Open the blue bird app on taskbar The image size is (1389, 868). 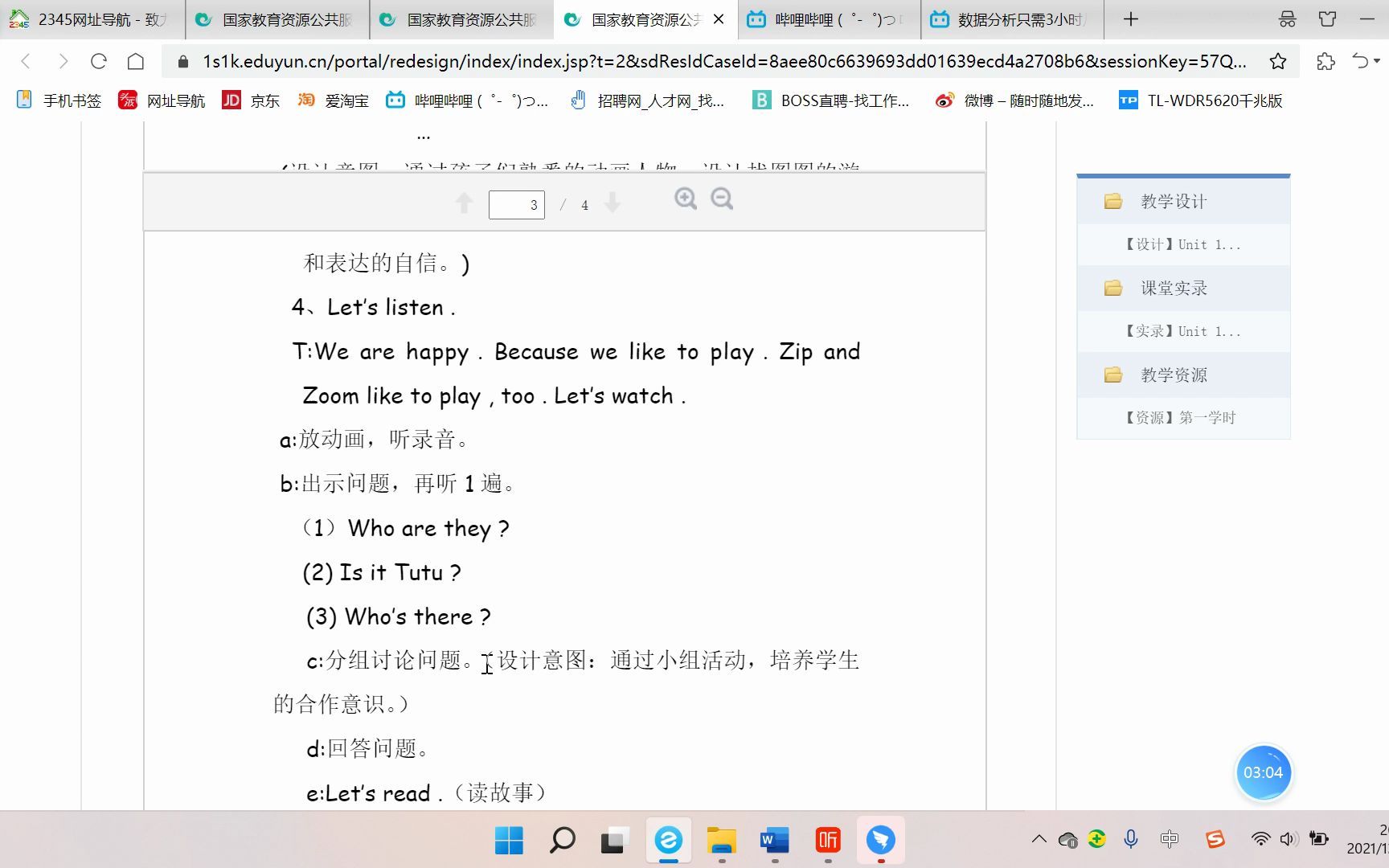[881, 841]
